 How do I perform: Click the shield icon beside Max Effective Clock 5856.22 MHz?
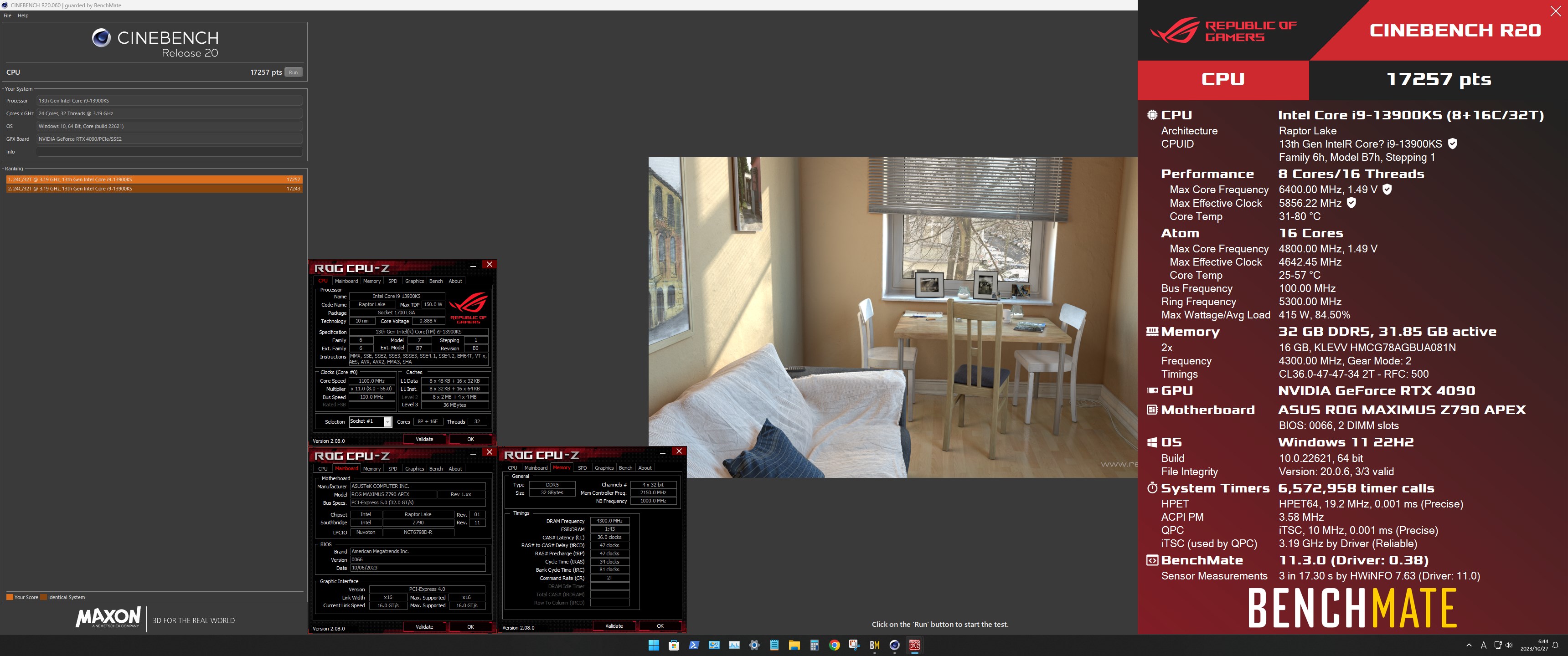[x=1351, y=203]
